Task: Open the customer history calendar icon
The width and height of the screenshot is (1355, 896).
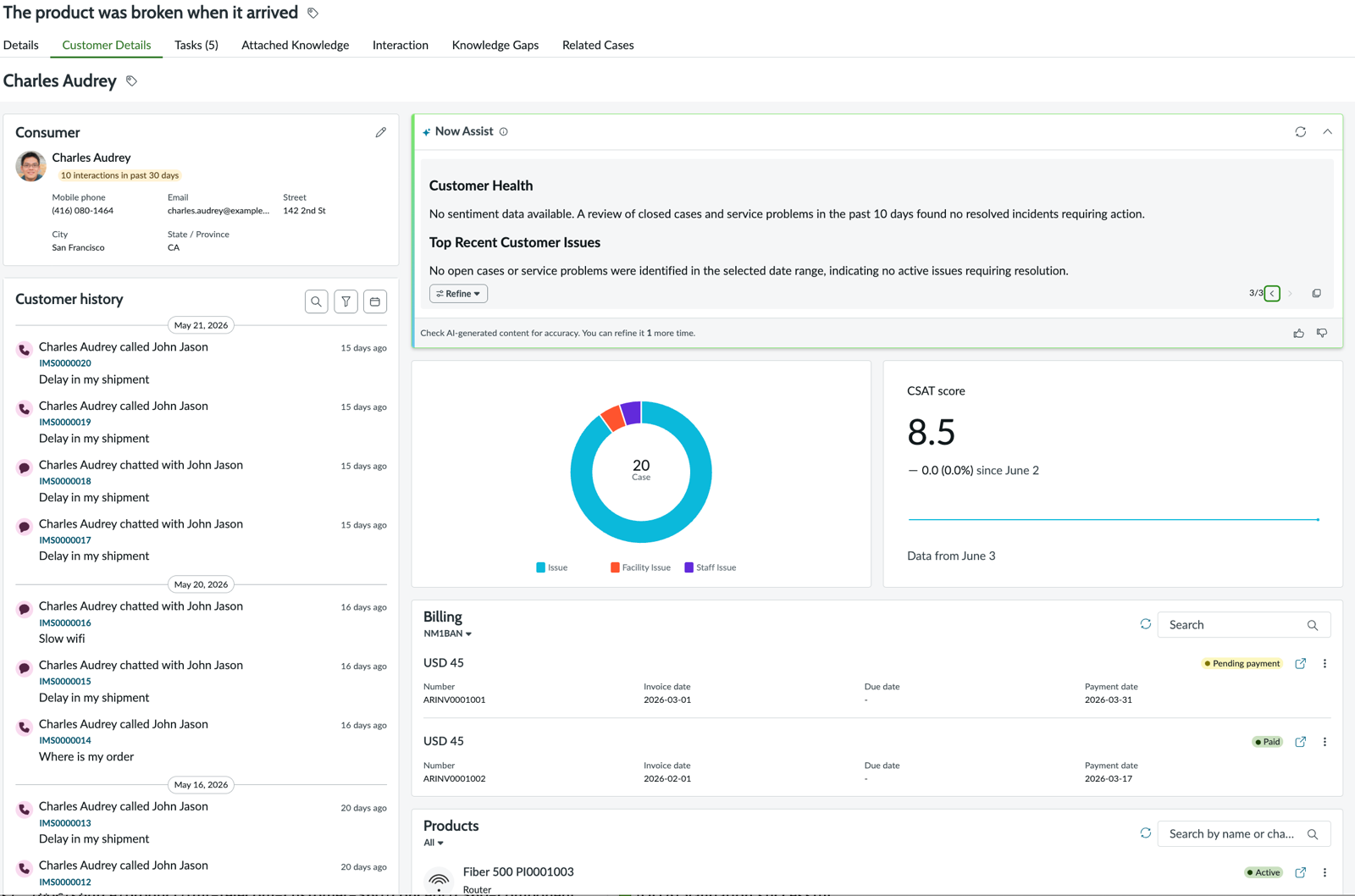Action: coord(375,301)
